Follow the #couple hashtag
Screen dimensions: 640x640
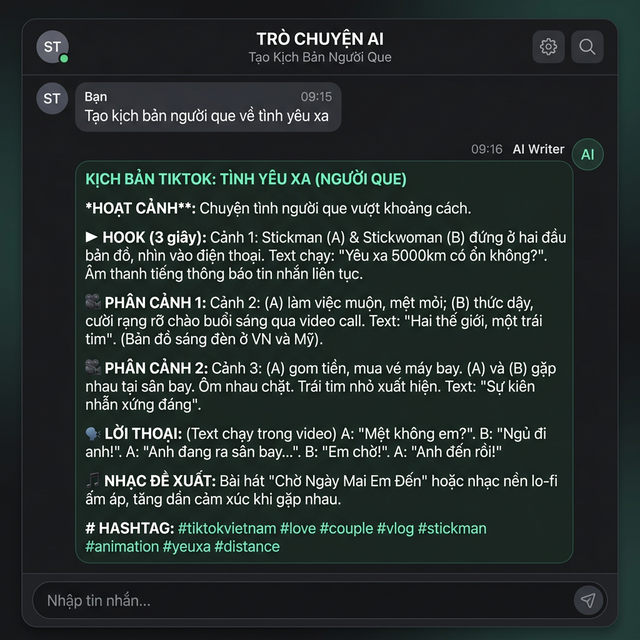click(346, 528)
